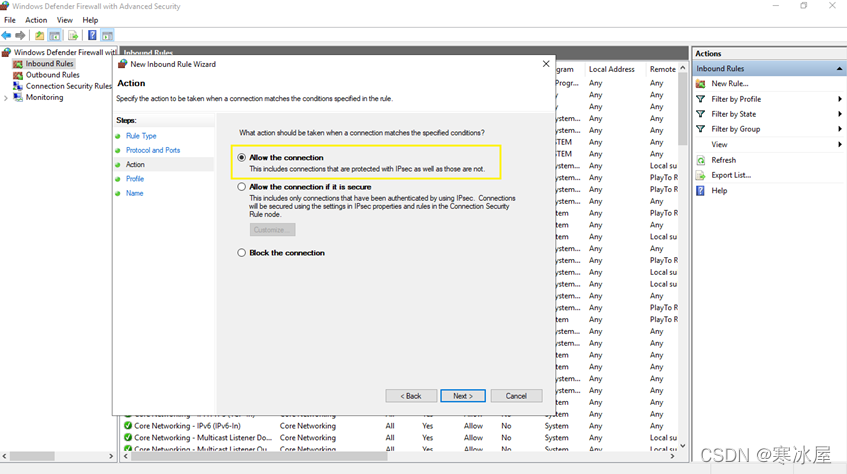Select the Outbound Rules tree icon
This screenshot has width=847, height=474.
coord(18,75)
